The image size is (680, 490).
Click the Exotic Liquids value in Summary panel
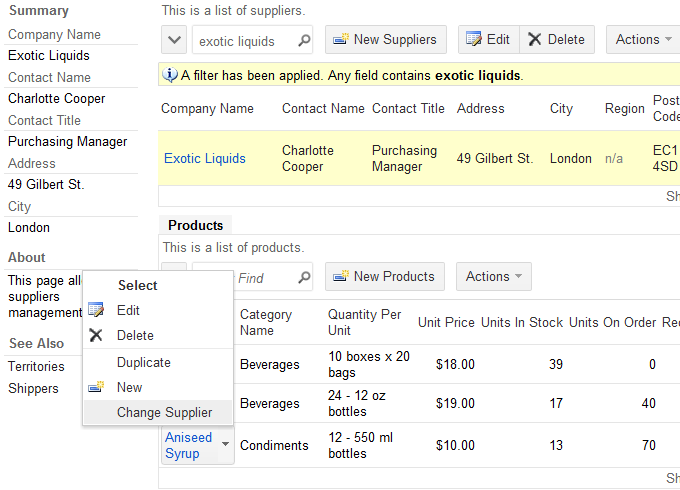click(x=49, y=56)
